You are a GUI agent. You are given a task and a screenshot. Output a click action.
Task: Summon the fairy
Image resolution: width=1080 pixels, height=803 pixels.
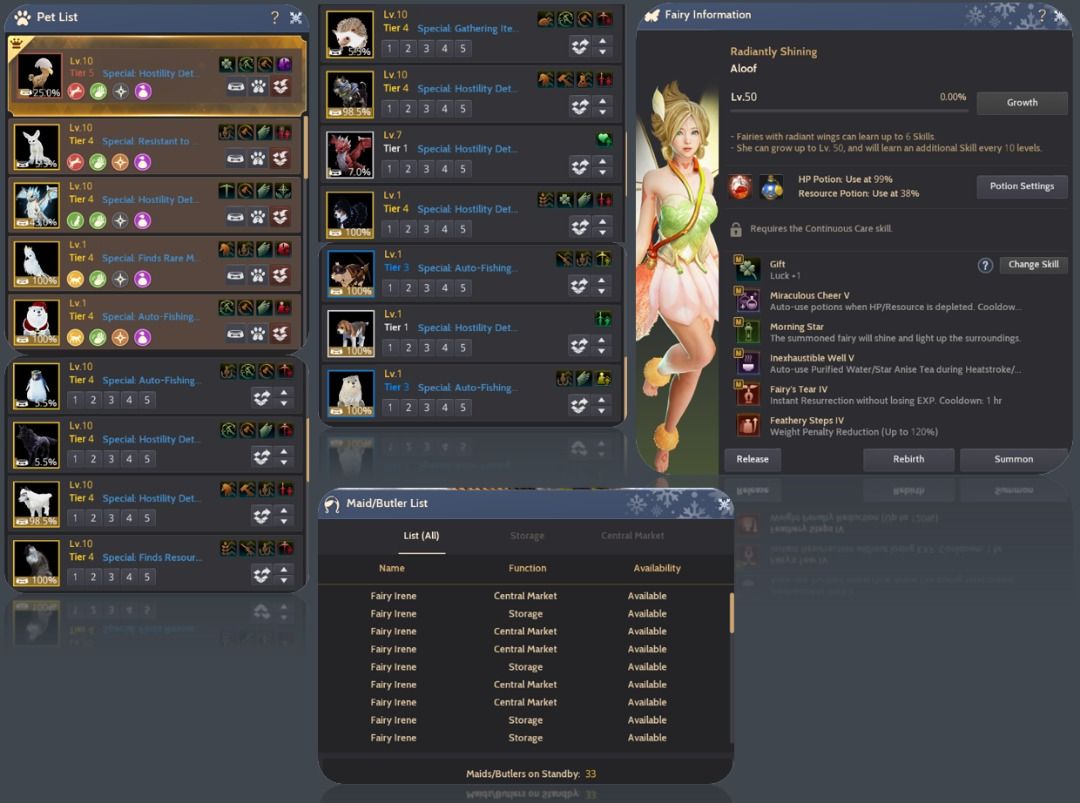coord(1013,459)
